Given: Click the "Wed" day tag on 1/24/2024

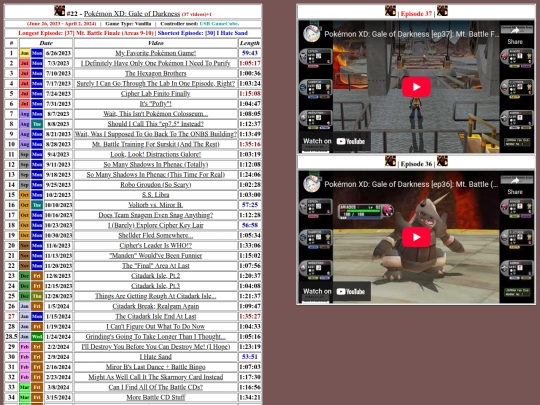Looking at the screenshot, I should [37, 336].
